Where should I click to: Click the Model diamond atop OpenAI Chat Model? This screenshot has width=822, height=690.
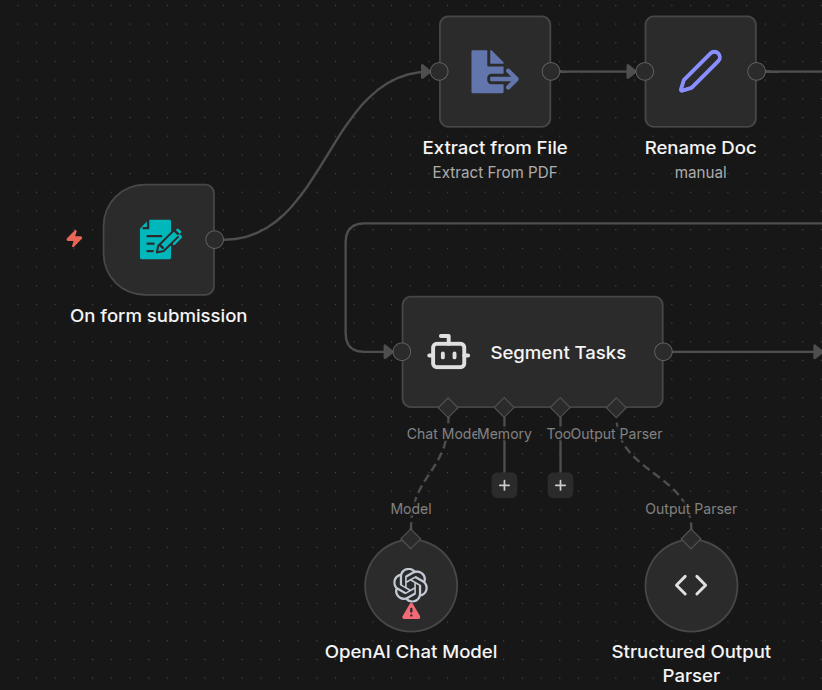click(x=410, y=539)
